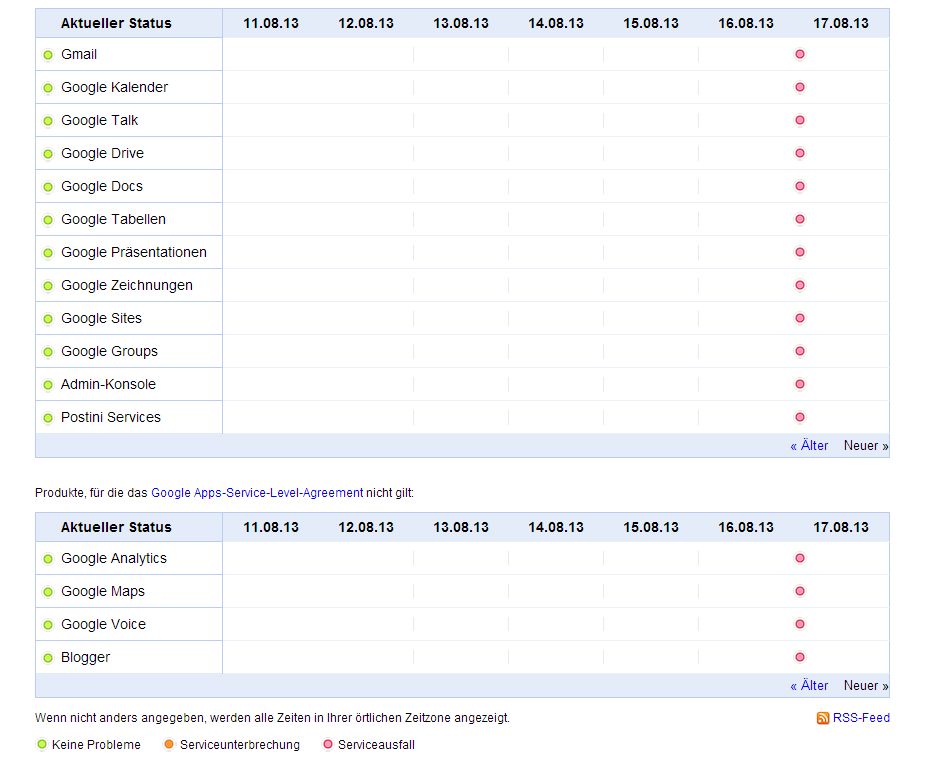This screenshot has height=758, width=926.
Task: Select the Google Präsentationen service name
Action: tap(133, 253)
